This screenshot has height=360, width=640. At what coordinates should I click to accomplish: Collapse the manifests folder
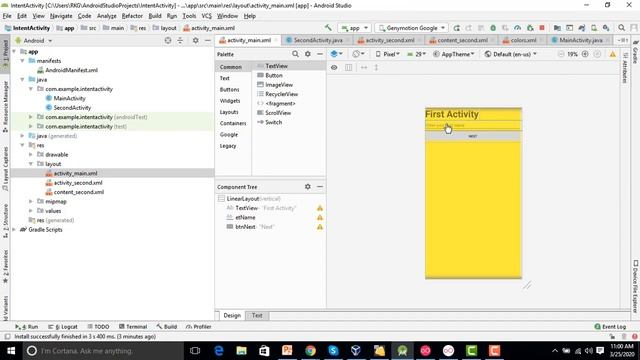click(22, 60)
